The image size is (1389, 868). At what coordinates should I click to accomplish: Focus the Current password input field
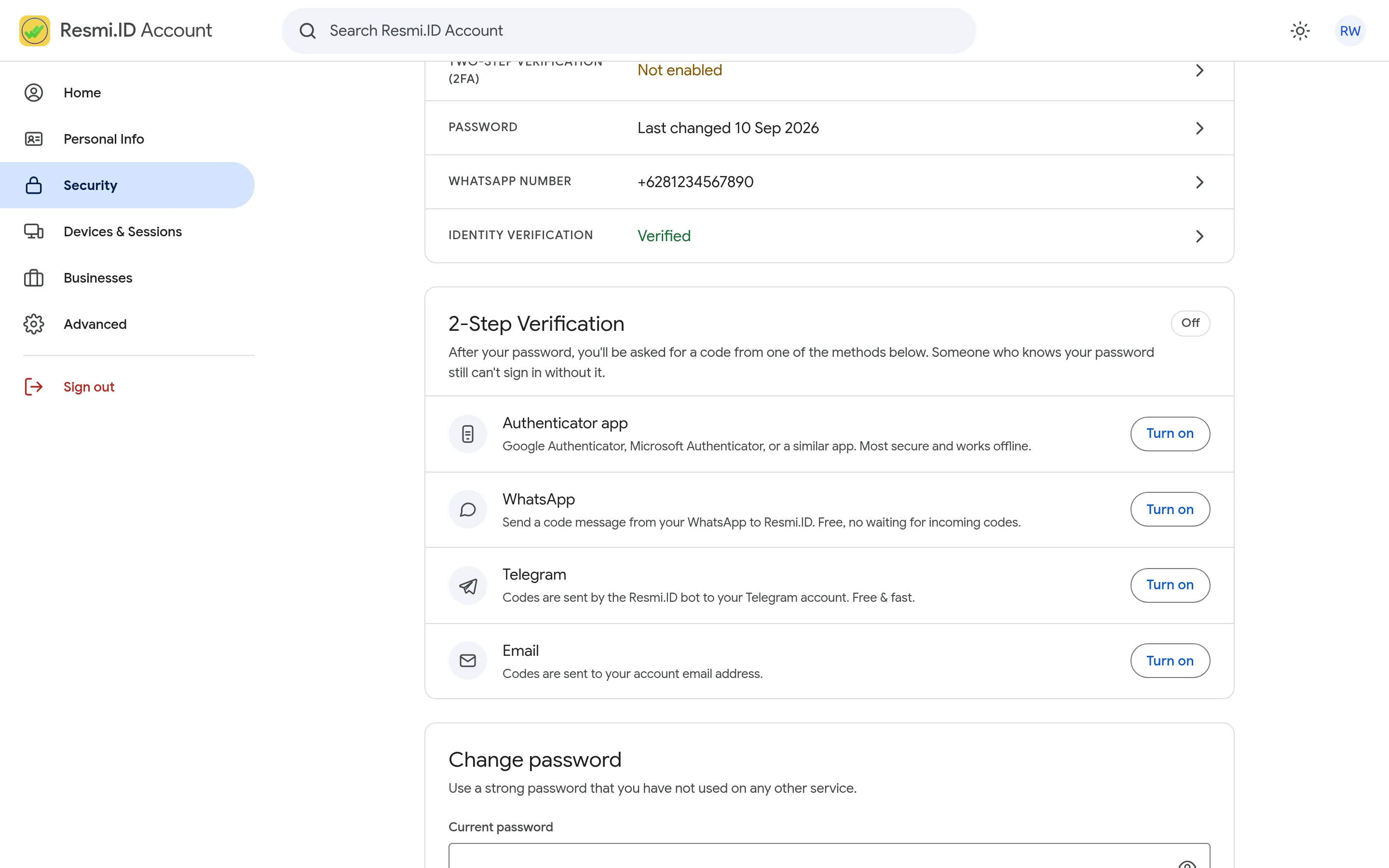pos(829,856)
